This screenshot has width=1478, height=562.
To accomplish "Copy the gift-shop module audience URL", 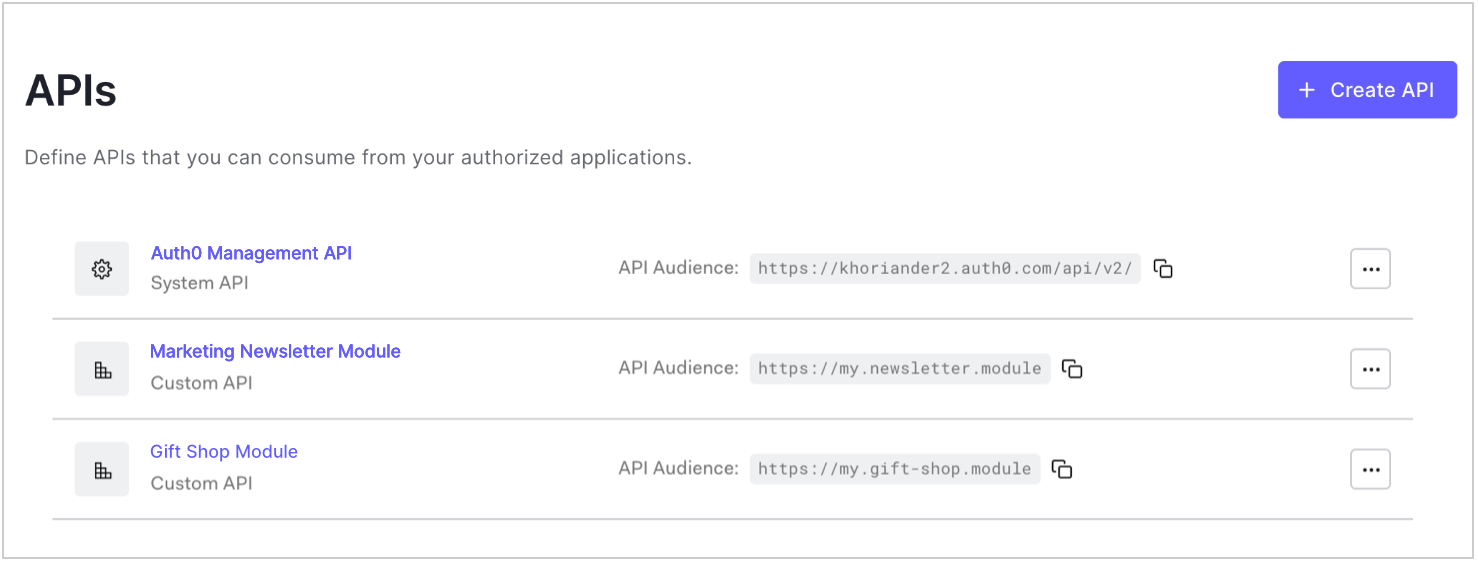I will click(1062, 468).
